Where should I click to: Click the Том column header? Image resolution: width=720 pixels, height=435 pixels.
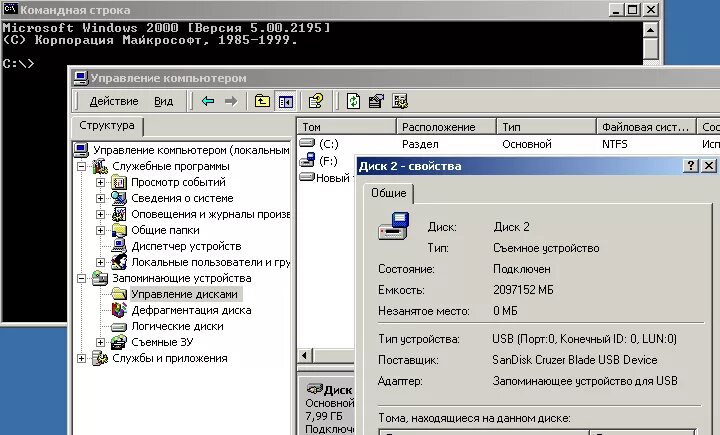click(x=347, y=127)
